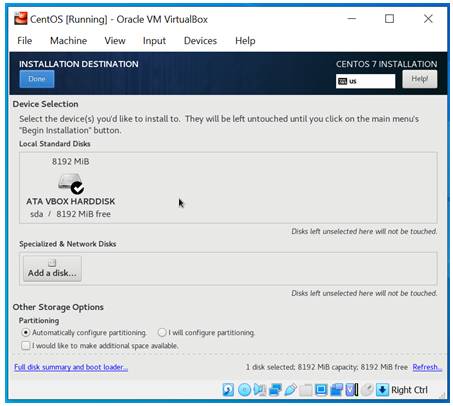
Task: Open the View menu
Action: coord(115,41)
